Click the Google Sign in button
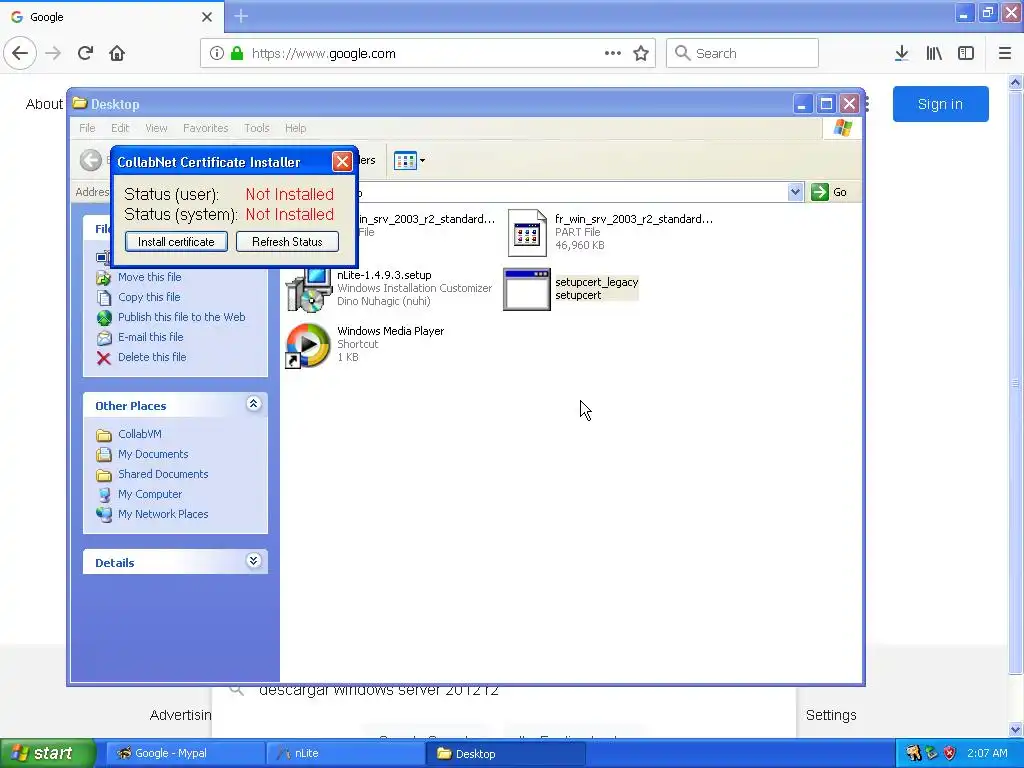Screen dimensions: 1024x768 click(x=940, y=104)
